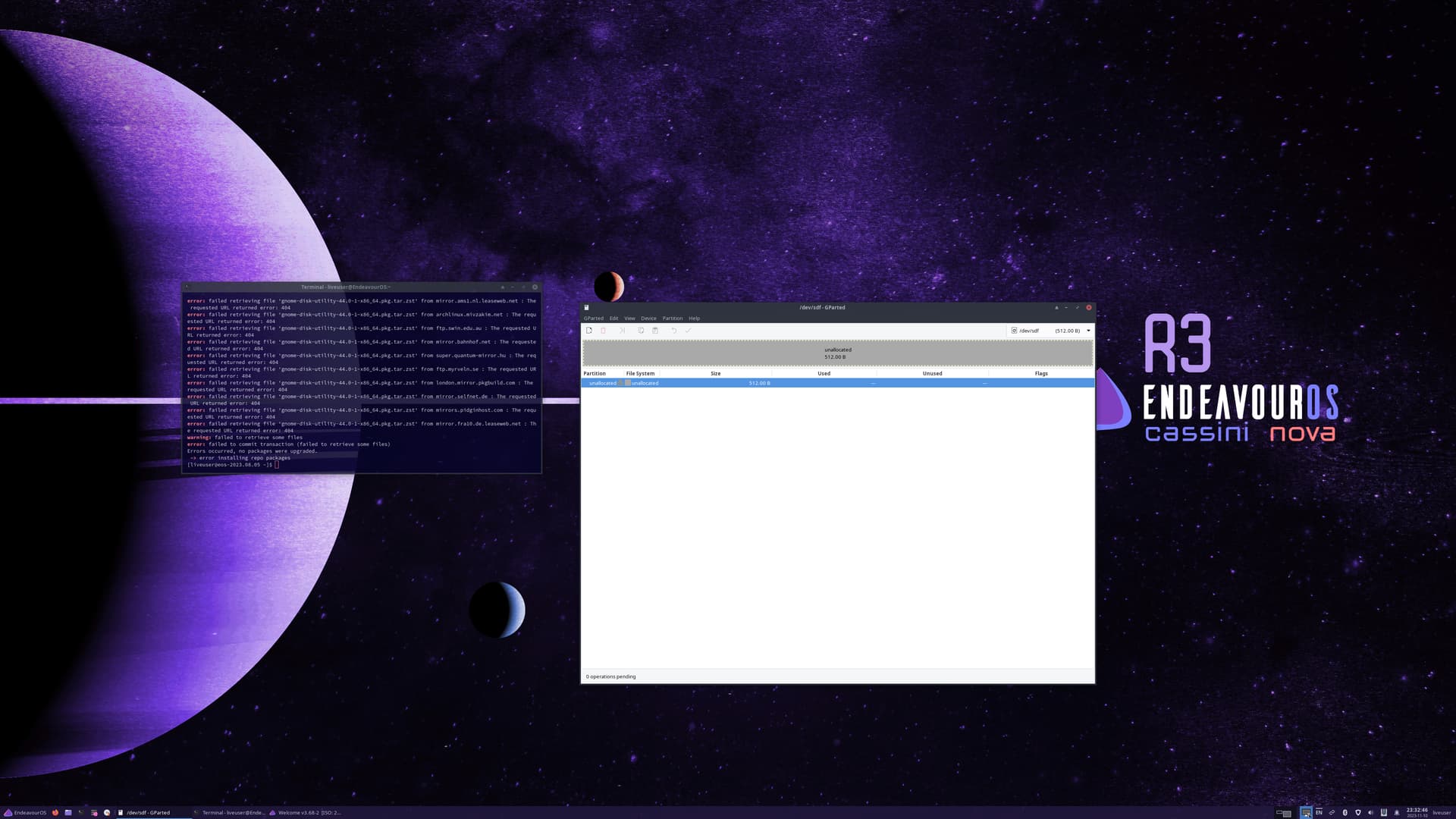The image size is (1456, 819).
Task: Open the Edit menu in GParted
Action: tap(613, 318)
